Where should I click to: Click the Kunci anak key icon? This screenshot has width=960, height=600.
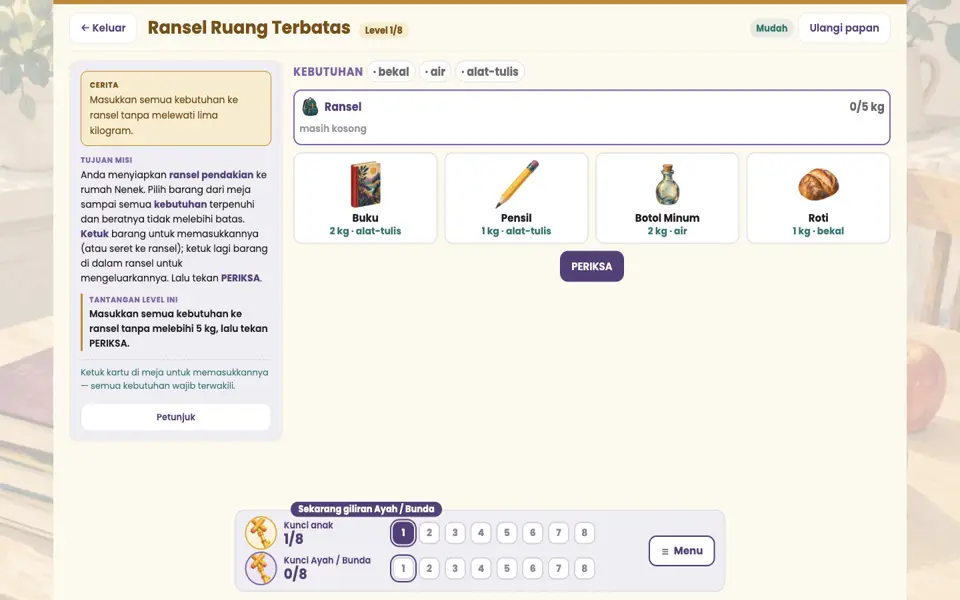click(x=261, y=533)
